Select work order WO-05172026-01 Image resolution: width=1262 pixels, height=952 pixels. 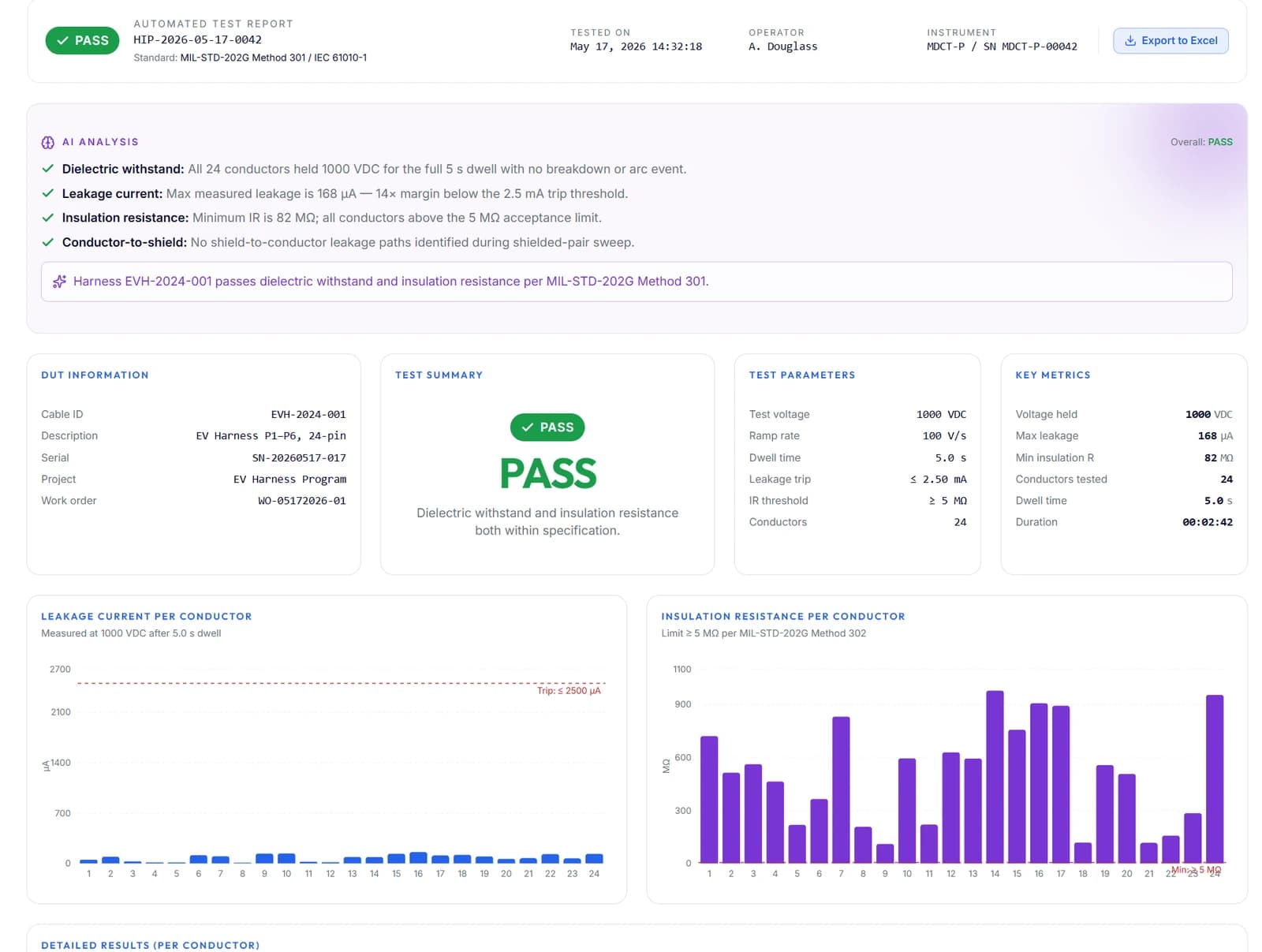(302, 500)
